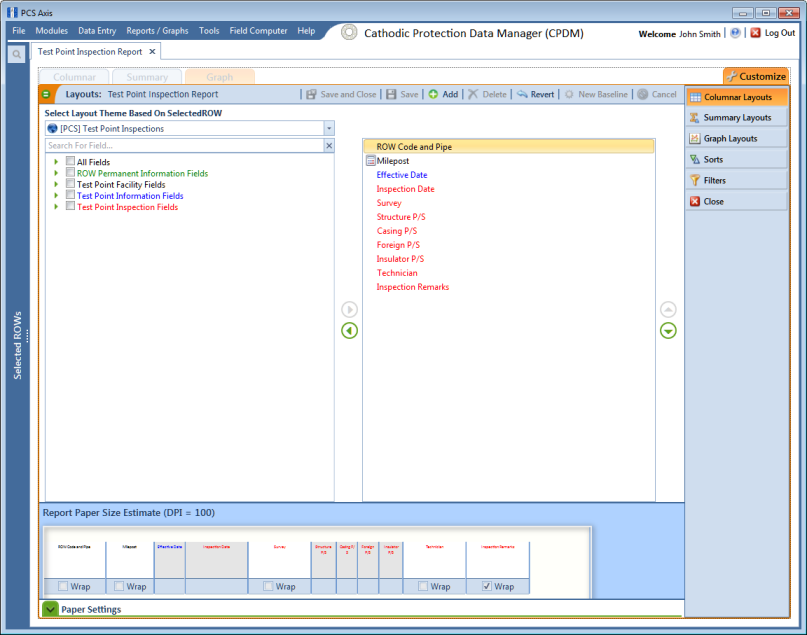Check Test Point Inspection Fields checkbox

click(71, 206)
